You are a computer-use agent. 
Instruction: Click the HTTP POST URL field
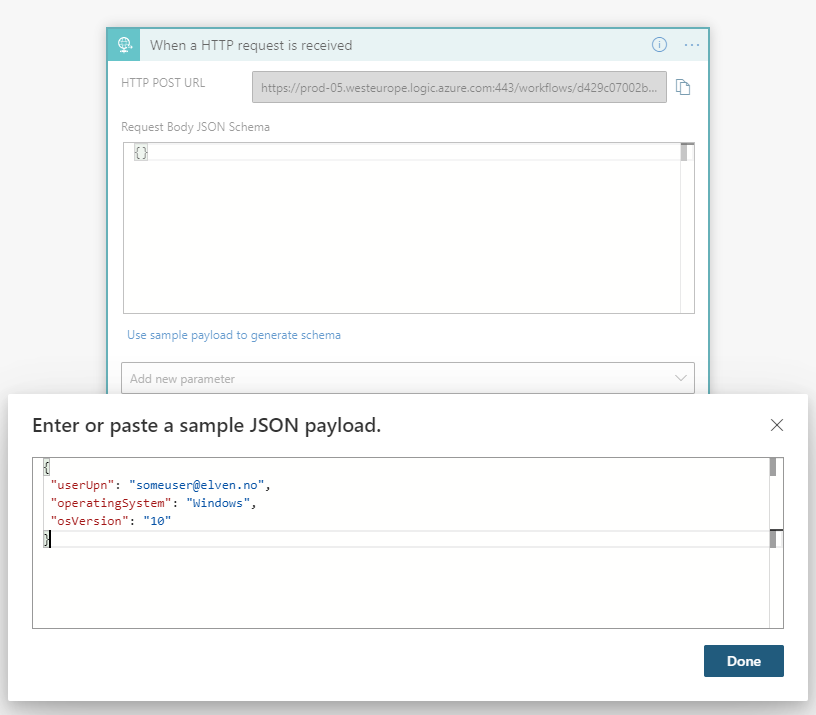coord(459,87)
